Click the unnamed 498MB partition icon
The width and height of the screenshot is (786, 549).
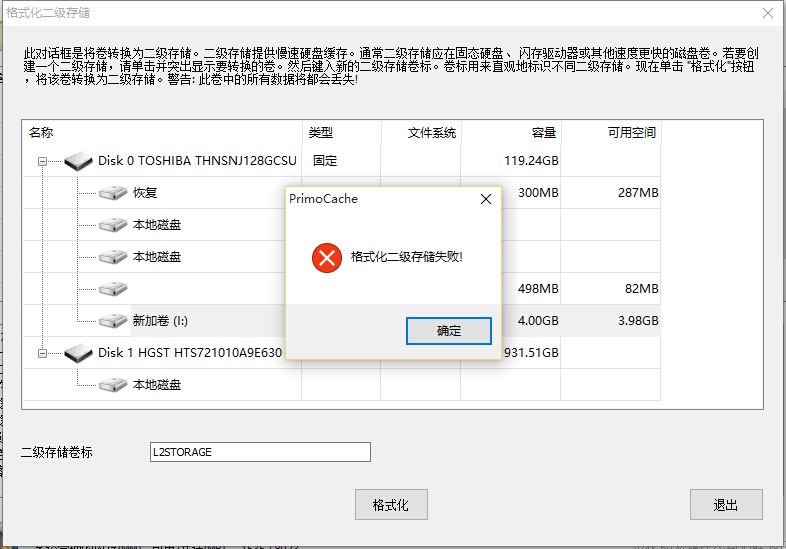[113, 289]
